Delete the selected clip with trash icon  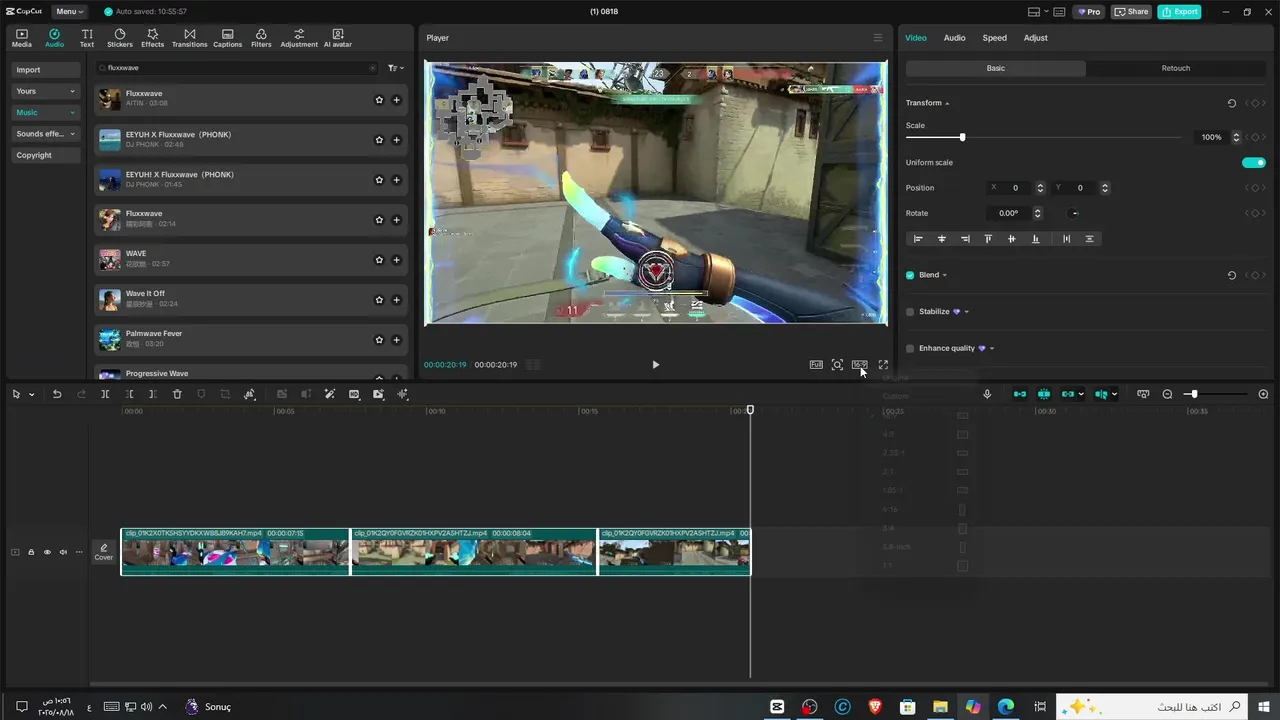(177, 394)
